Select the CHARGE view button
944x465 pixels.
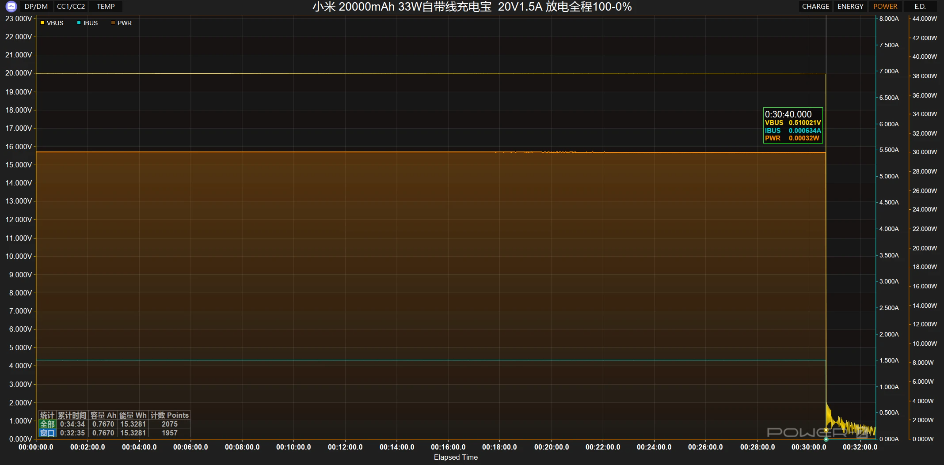coord(815,7)
